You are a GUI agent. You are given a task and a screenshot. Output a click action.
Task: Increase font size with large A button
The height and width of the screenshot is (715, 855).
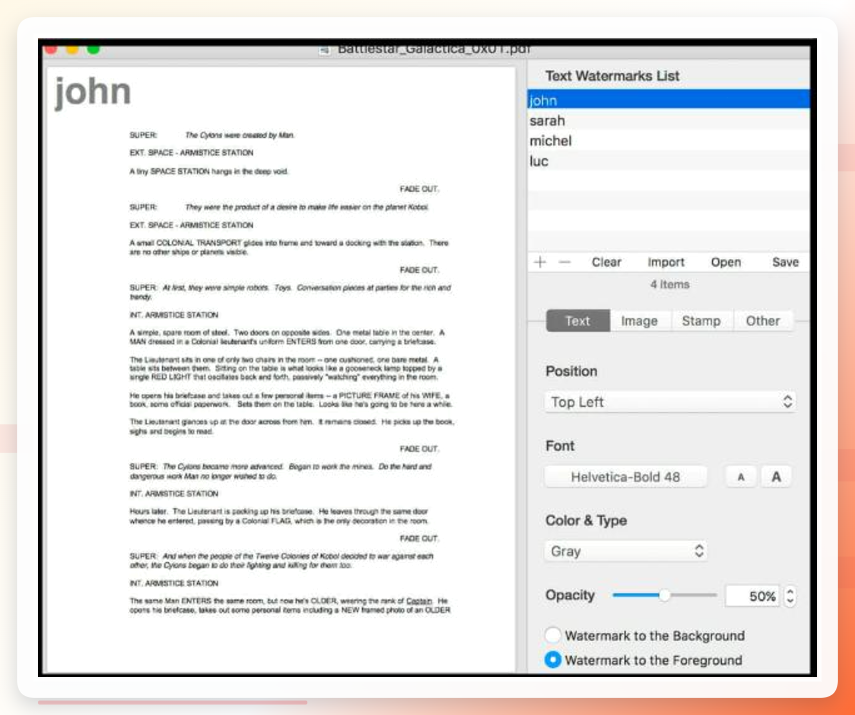tap(776, 477)
